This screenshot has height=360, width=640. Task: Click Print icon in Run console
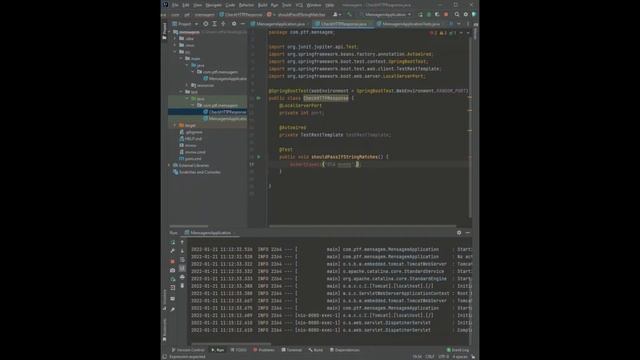pyautogui.click(x=182, y=277)
